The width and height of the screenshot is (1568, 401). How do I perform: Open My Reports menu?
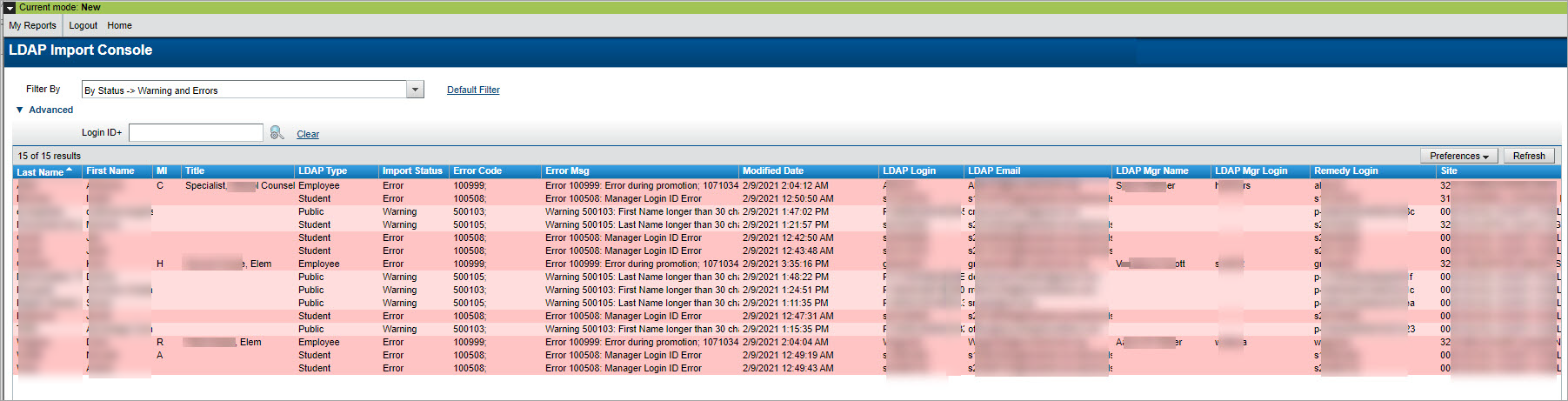[x=33, y=26]
